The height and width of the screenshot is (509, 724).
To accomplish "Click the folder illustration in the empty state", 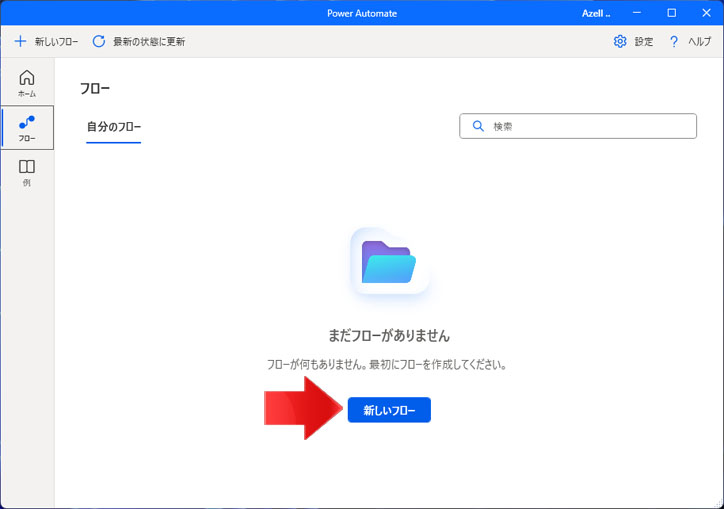I will point(389,262).
